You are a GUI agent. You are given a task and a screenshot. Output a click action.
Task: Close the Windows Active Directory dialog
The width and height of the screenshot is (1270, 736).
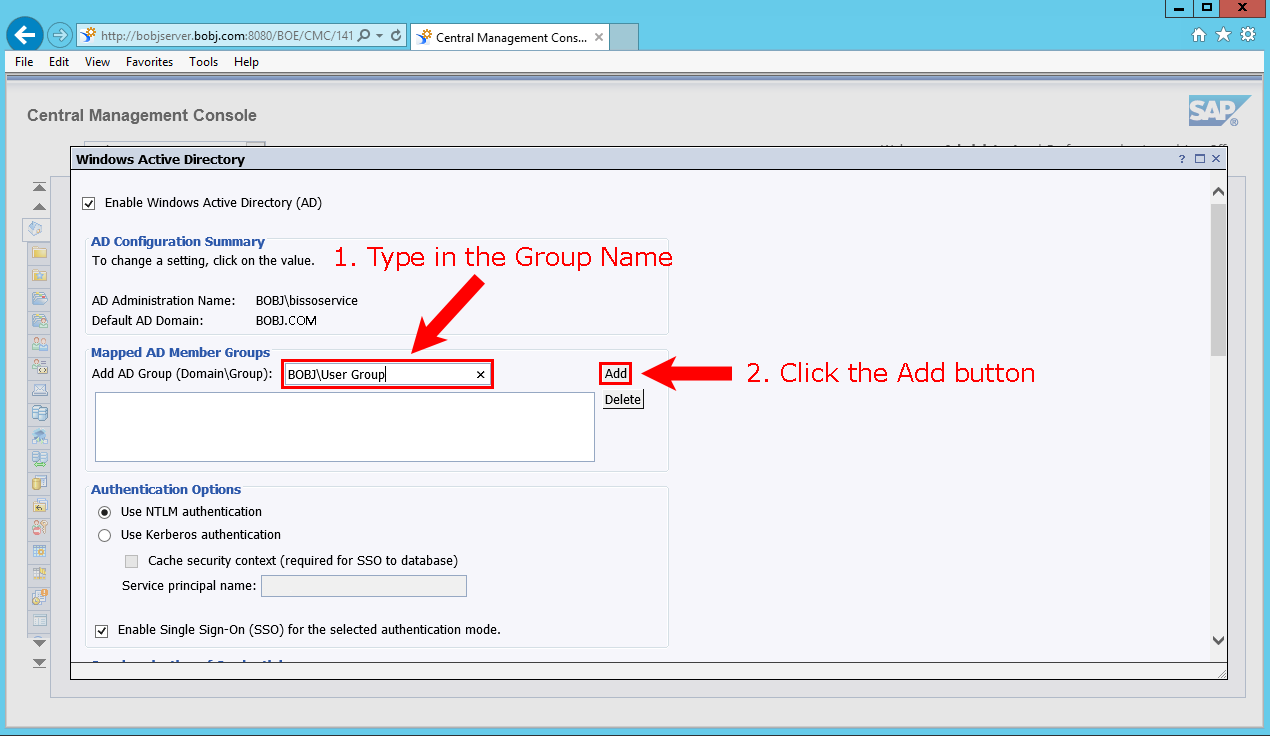[1216, 159]
